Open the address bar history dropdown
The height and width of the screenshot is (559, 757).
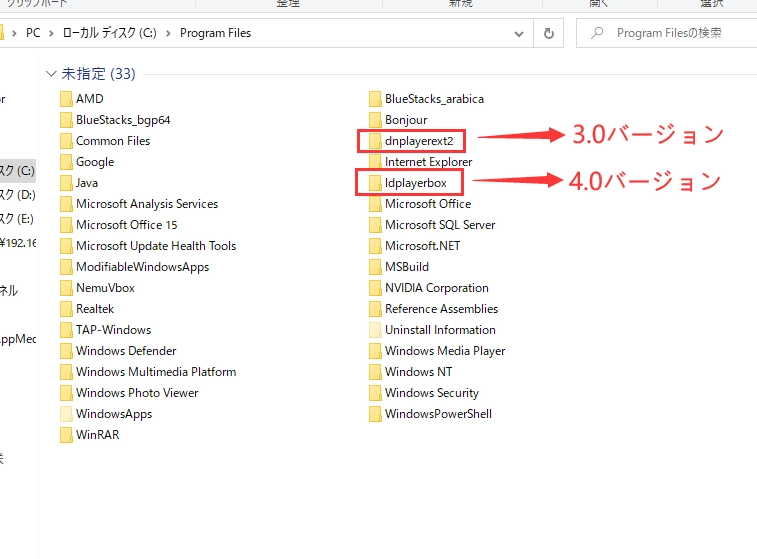click(519, 34)
